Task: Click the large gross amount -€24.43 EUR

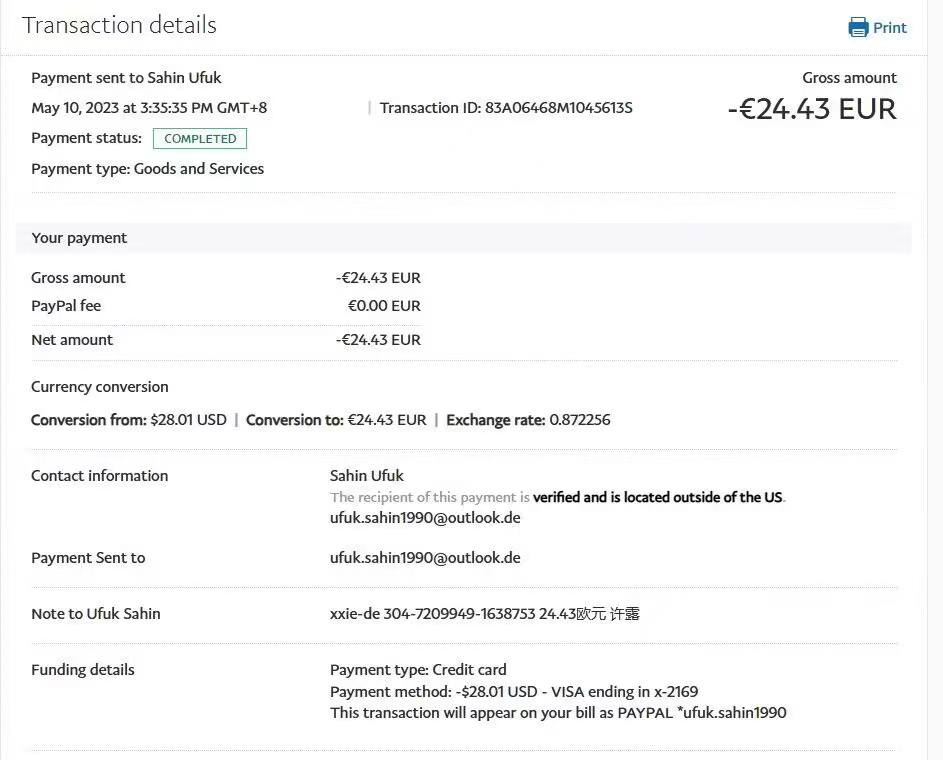Action: [x=811, y=109]
